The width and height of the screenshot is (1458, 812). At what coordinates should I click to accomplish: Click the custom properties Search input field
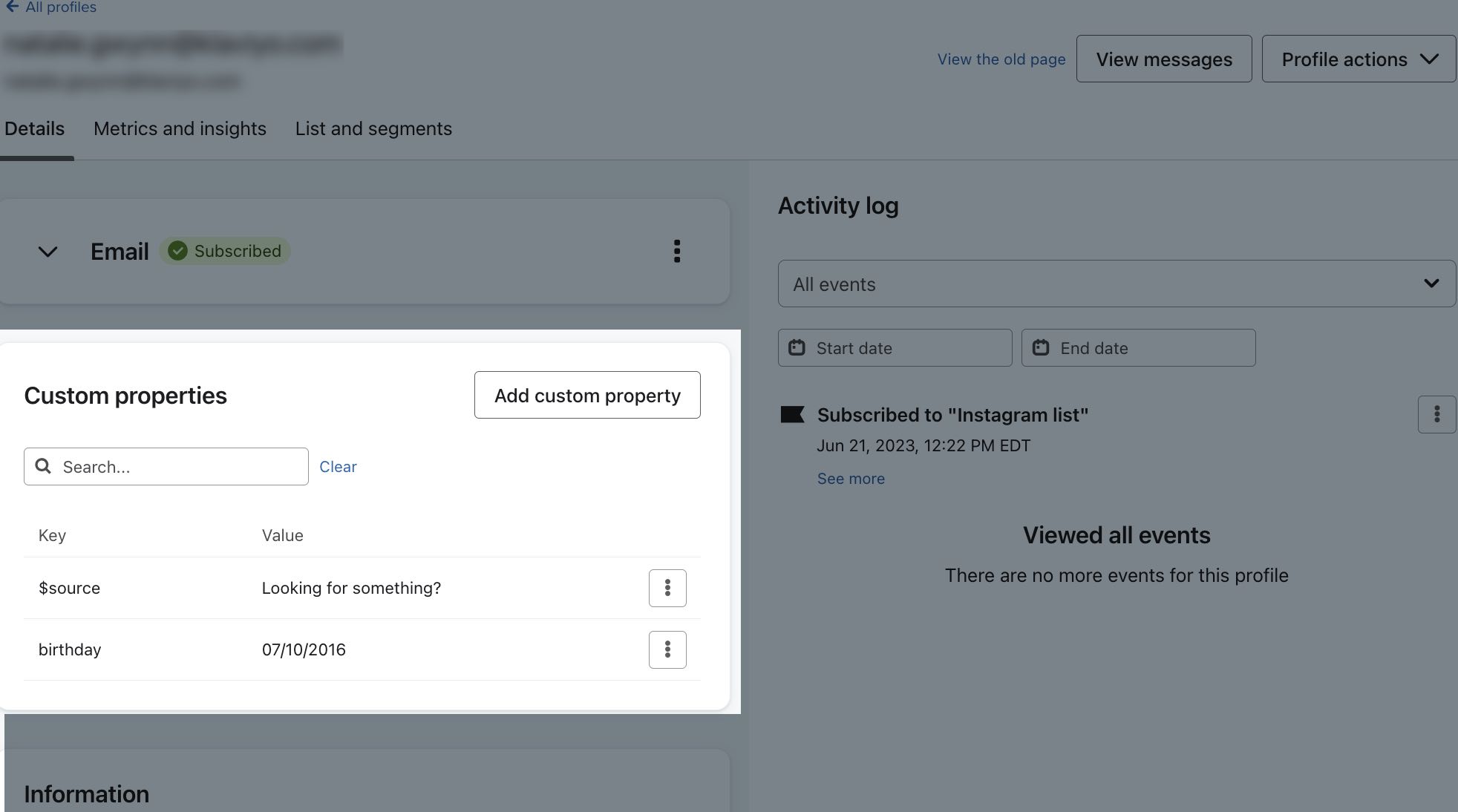pos(166,466)
